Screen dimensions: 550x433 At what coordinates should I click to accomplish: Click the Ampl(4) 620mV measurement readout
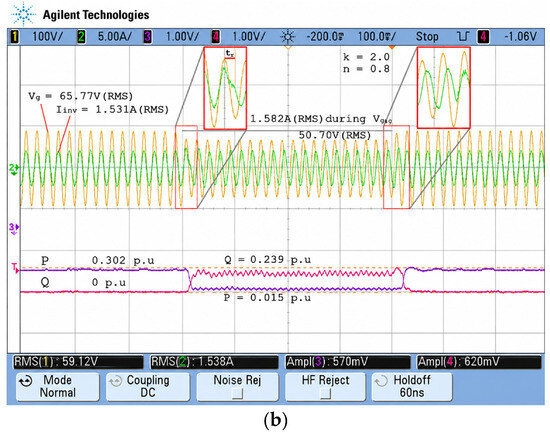point(479,362)
